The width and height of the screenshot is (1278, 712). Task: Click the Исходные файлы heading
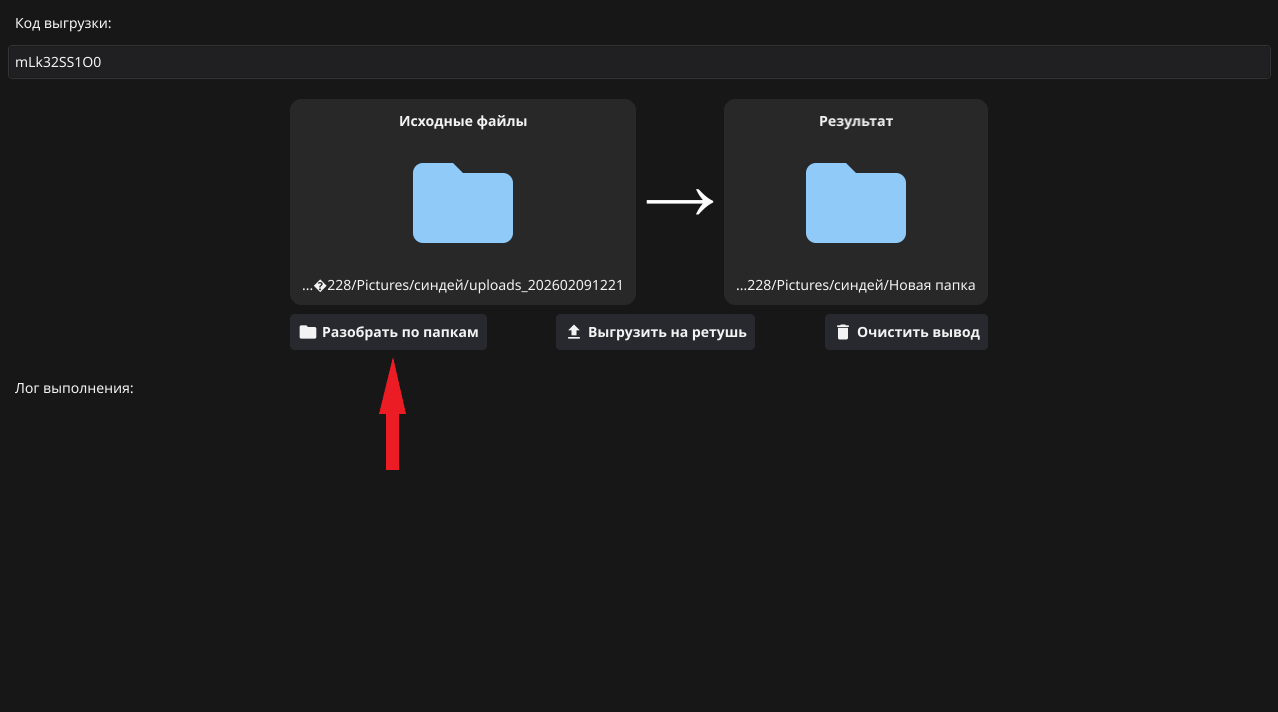tap(462, 121)
